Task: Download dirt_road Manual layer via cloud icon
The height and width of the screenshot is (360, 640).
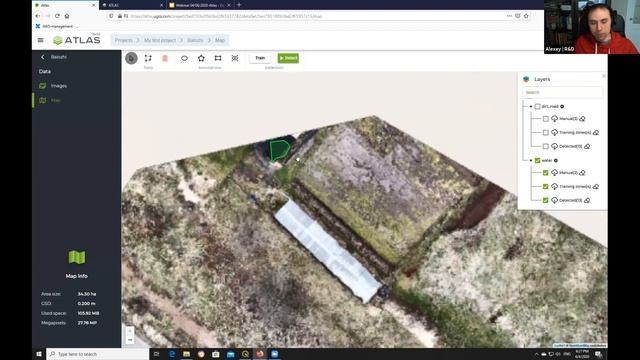Action: pyautogui.click(x=554, y=119)
